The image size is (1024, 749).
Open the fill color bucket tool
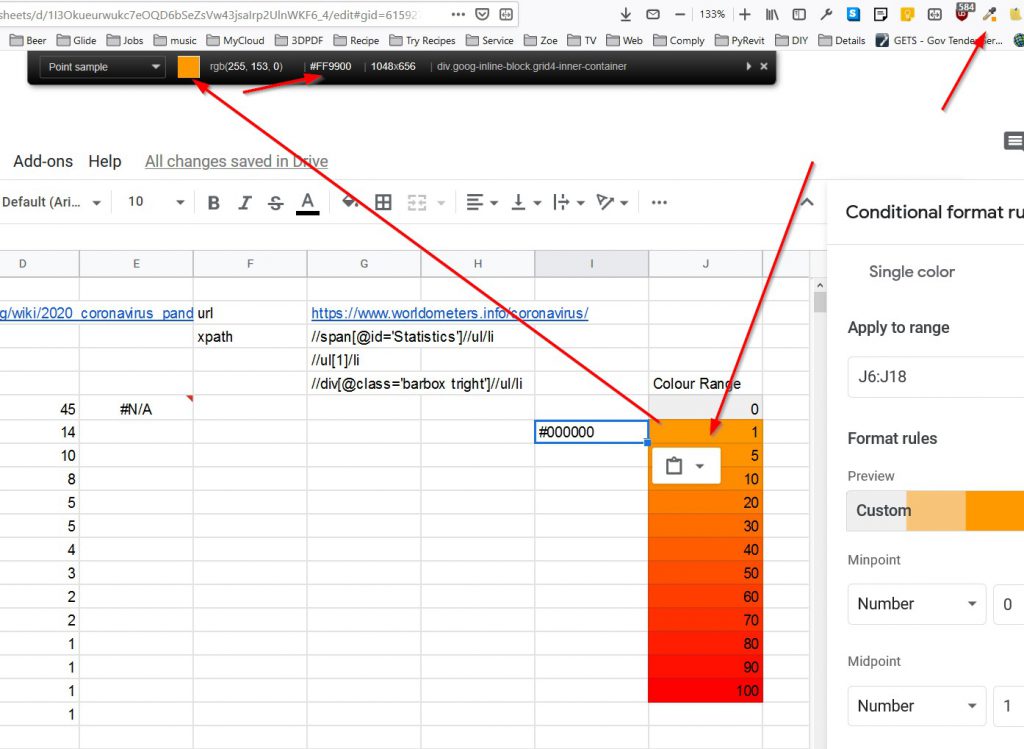350,202
